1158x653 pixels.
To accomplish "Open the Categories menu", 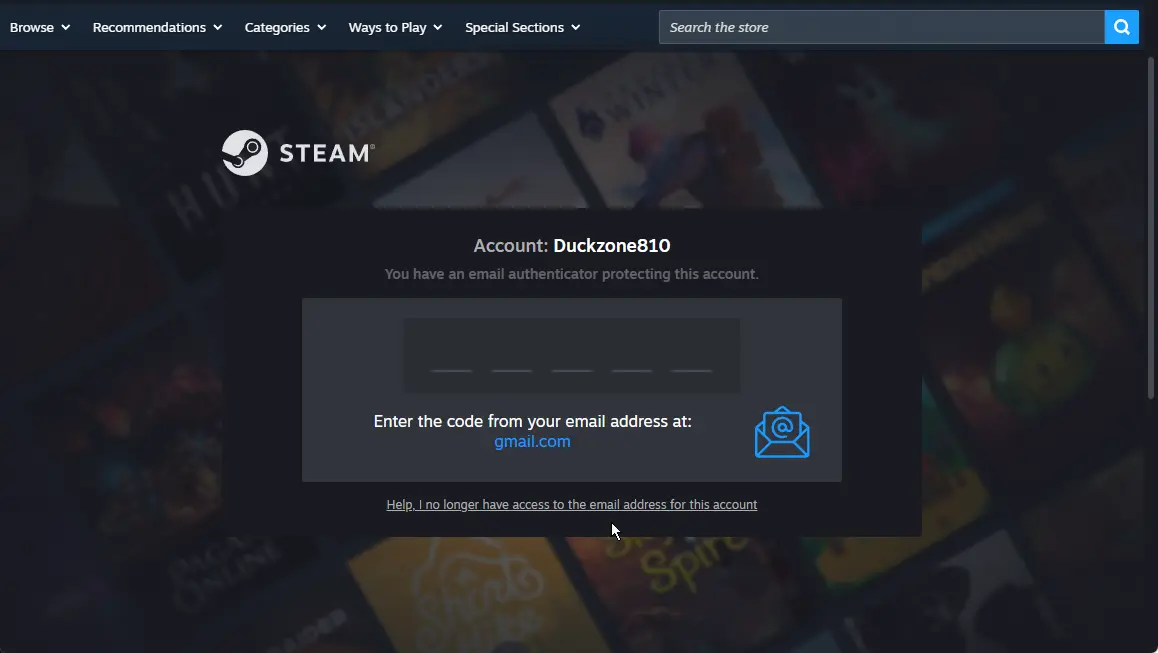I will pyautogui.click(x=285, y=27).
